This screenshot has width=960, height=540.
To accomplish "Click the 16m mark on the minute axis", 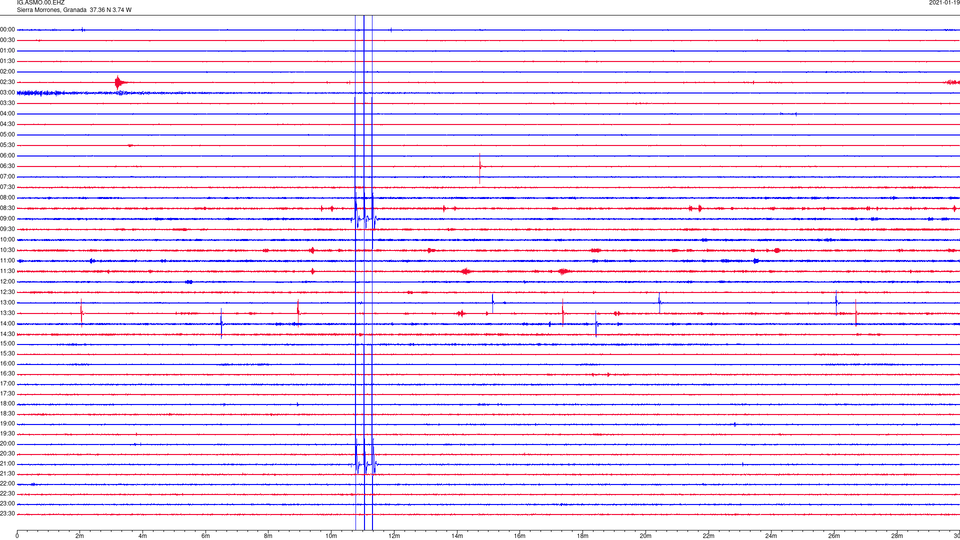I will [x=520, y=536].
